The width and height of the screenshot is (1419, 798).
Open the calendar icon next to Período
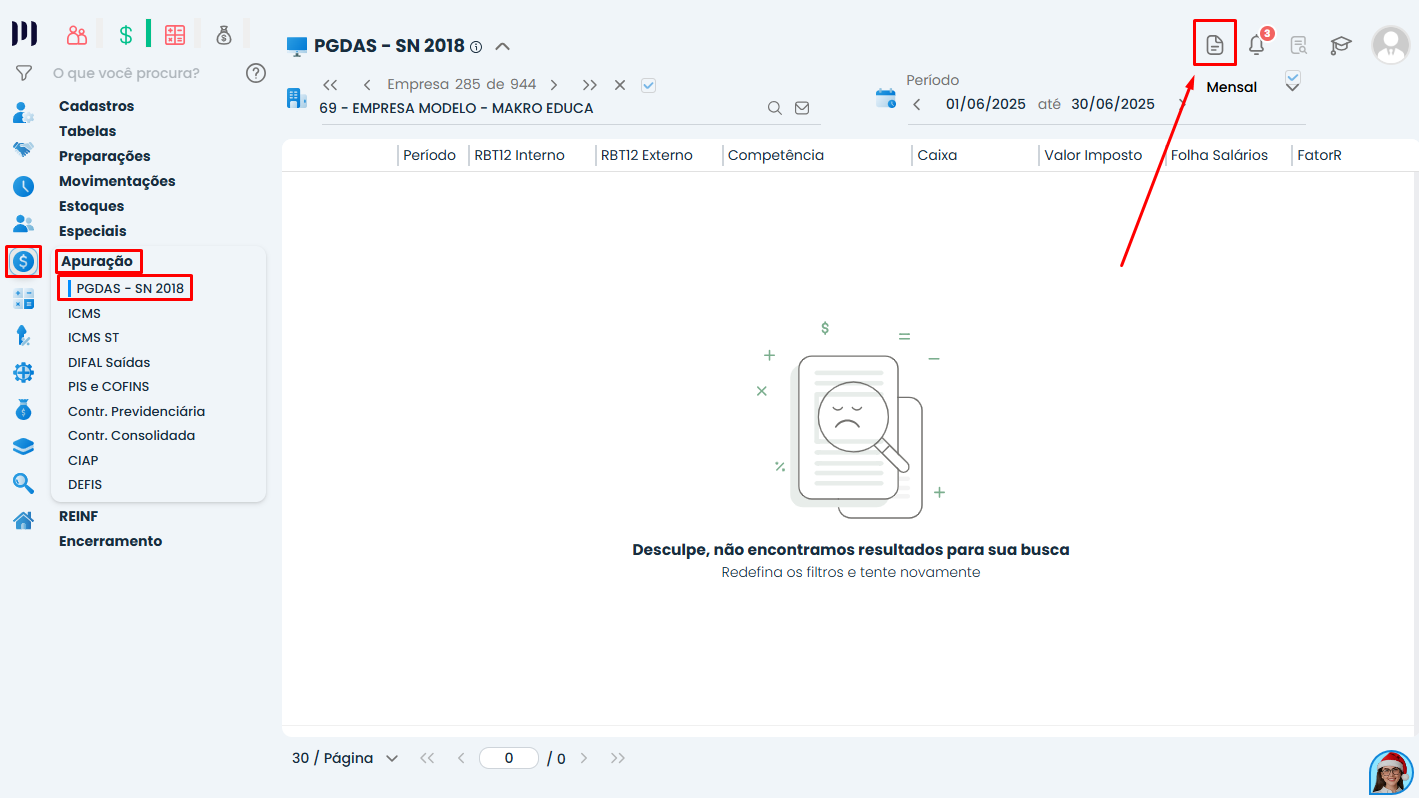pos(886,98)
